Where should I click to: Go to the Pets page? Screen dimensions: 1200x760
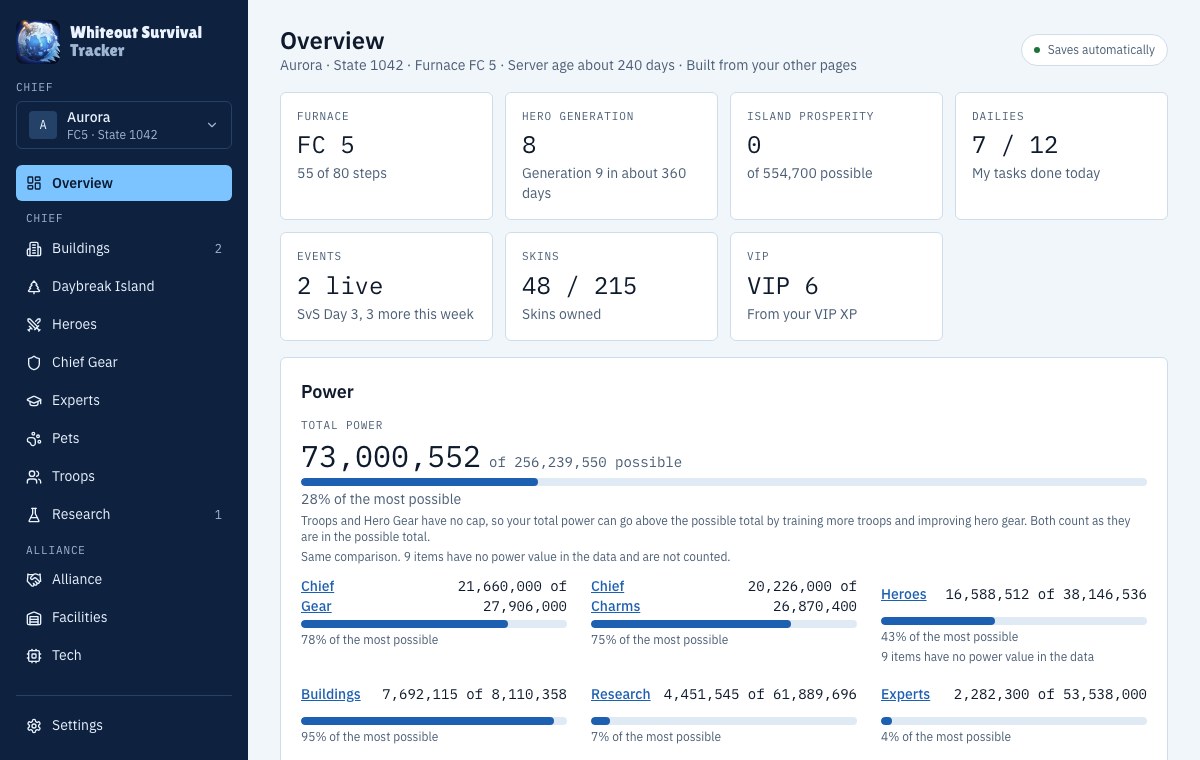click(124, 438)
